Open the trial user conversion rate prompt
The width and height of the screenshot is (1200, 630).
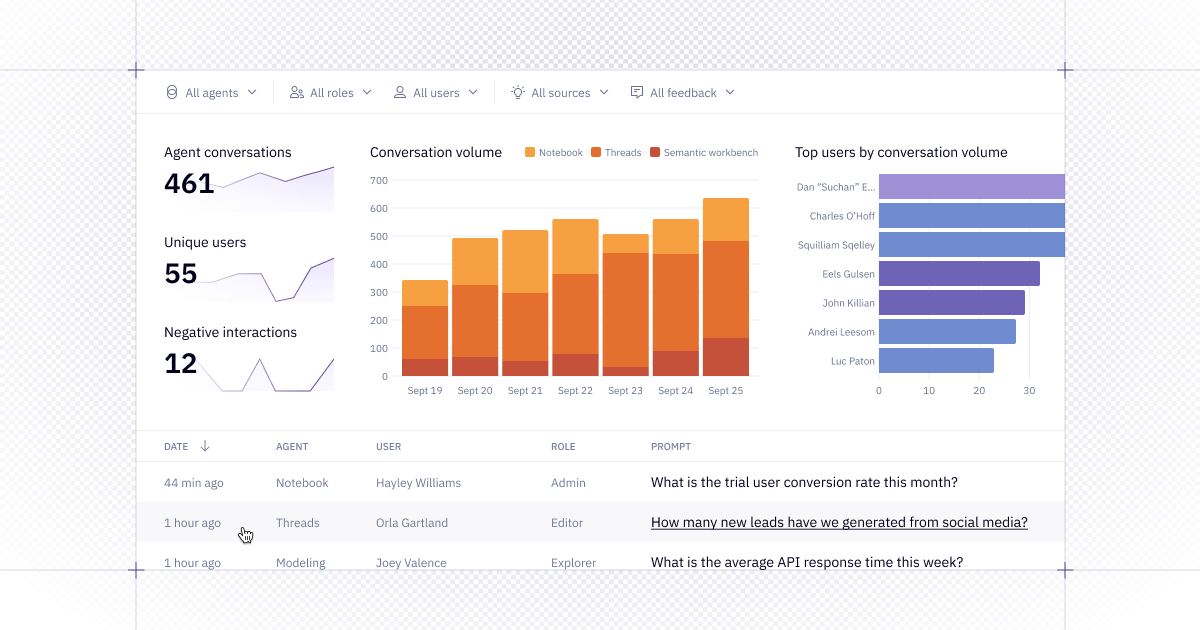(804, 482)
